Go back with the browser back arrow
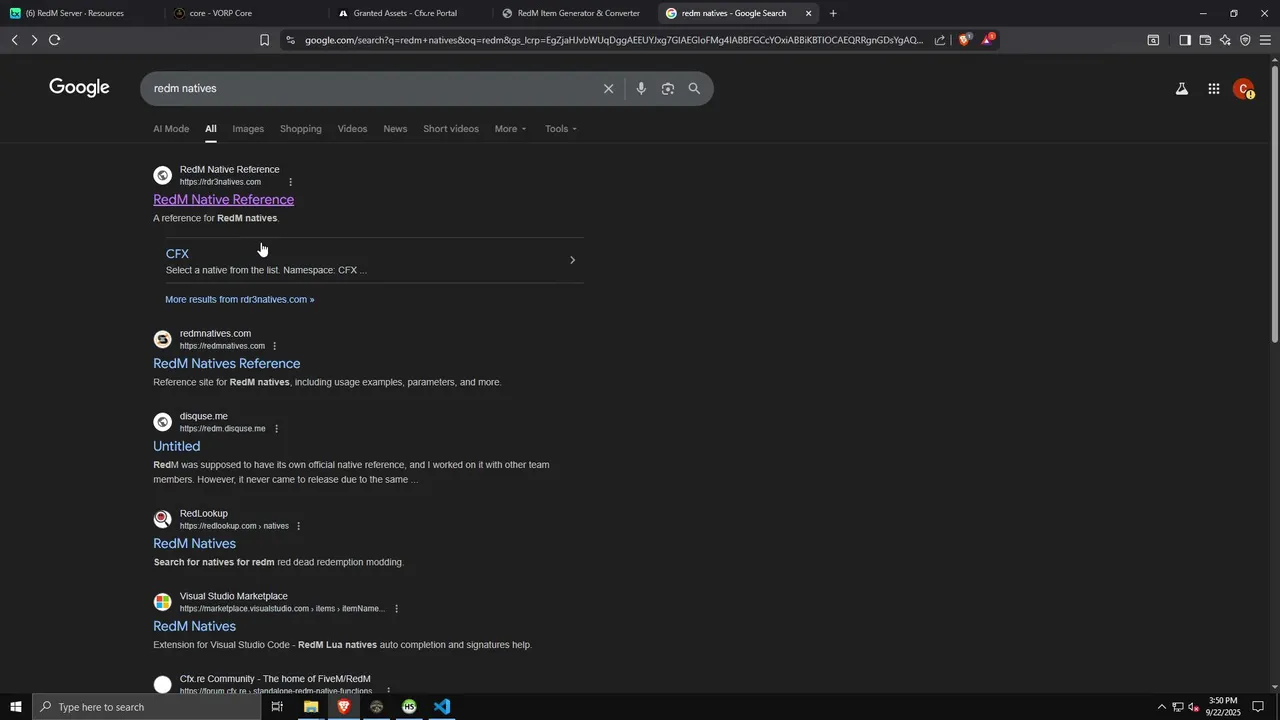1280x720 pixels. coord(14,40)
